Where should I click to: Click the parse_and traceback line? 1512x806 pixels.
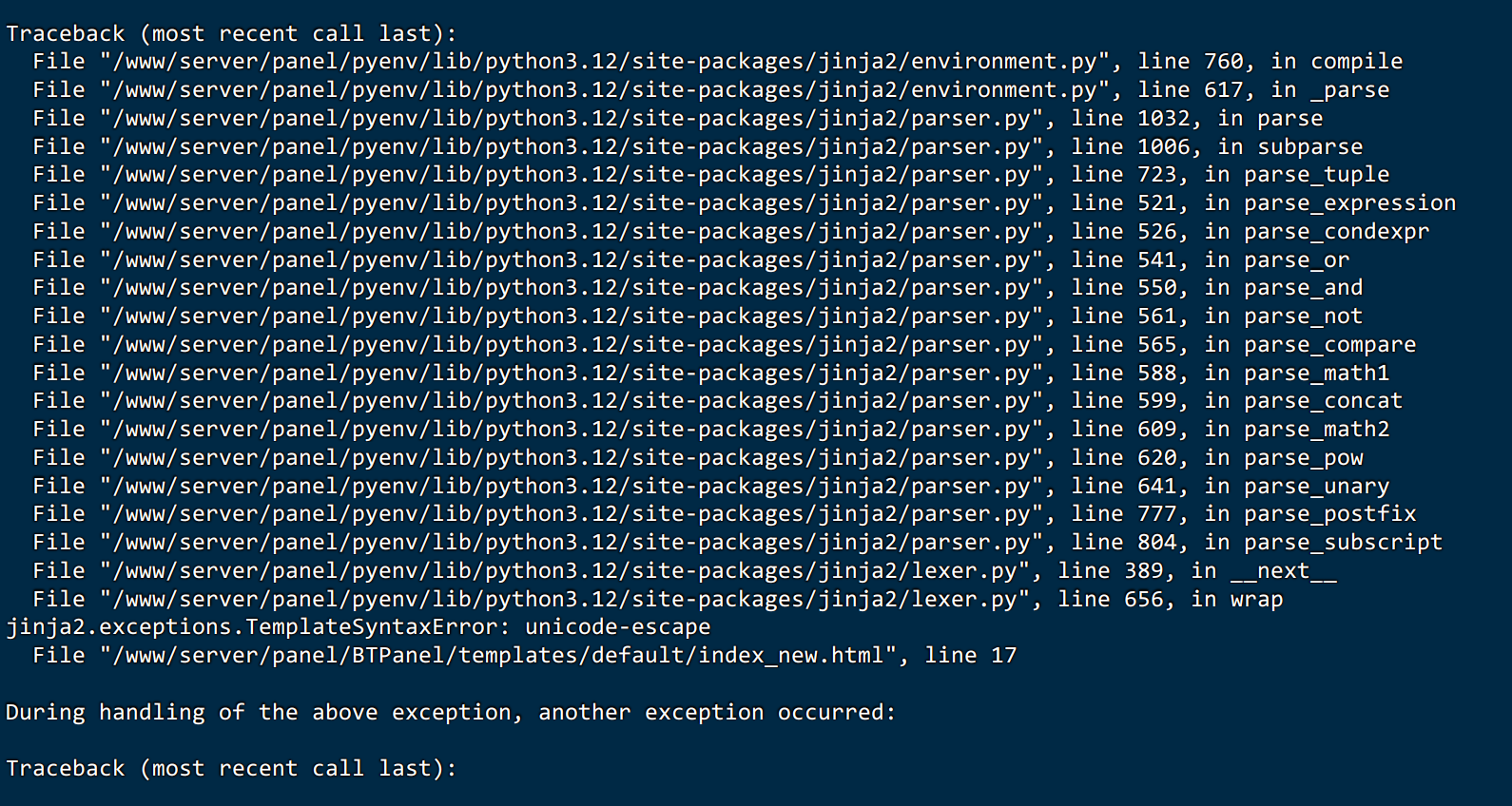(x=698, y=288)
